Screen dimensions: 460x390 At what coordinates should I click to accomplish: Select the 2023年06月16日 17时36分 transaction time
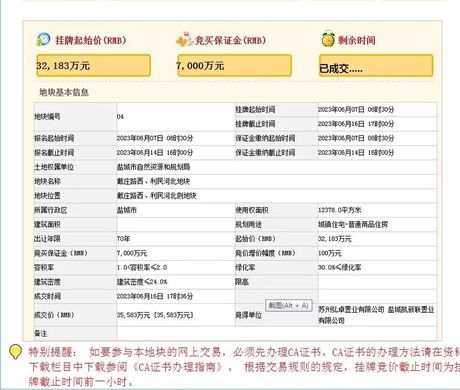point(155,296)
